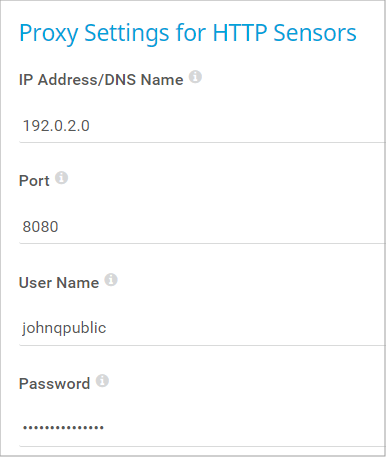This screenshot has width=386, height=457.
Task: Click the Proxy Settings for HTTP Sensors heading
Action: 188,33
